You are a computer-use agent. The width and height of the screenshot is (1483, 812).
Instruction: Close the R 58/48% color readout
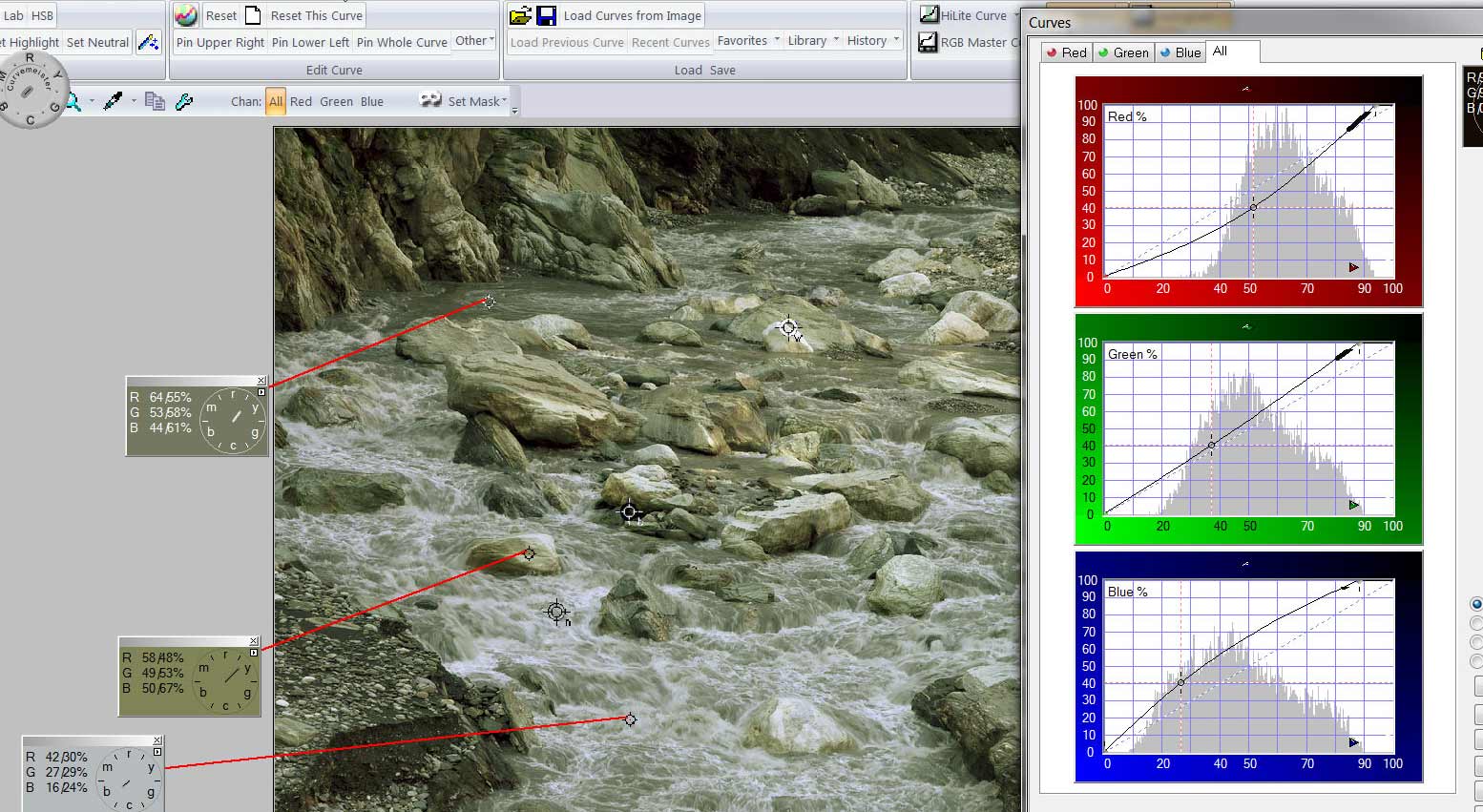tap(254, 641)
